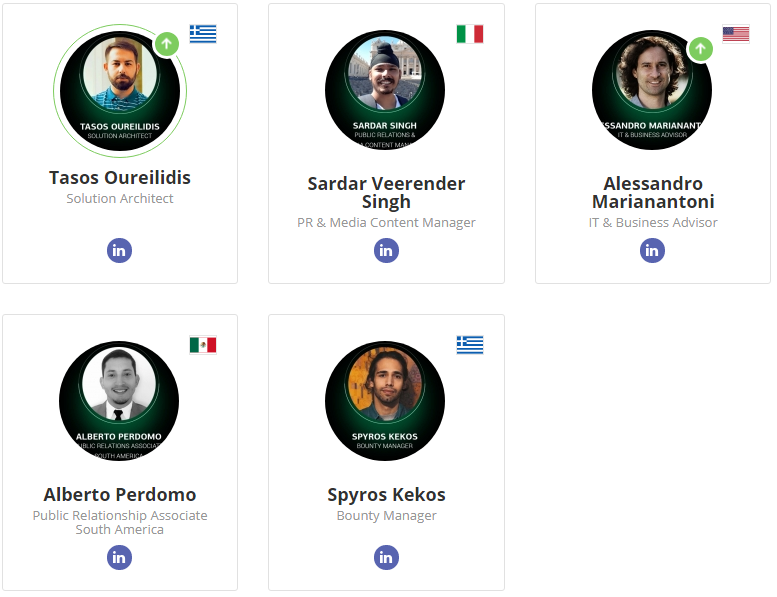This screenshot has width=777, height=597.
Task: Click Greek flag on Spyros Kekos card
Action: coord(470,345)
